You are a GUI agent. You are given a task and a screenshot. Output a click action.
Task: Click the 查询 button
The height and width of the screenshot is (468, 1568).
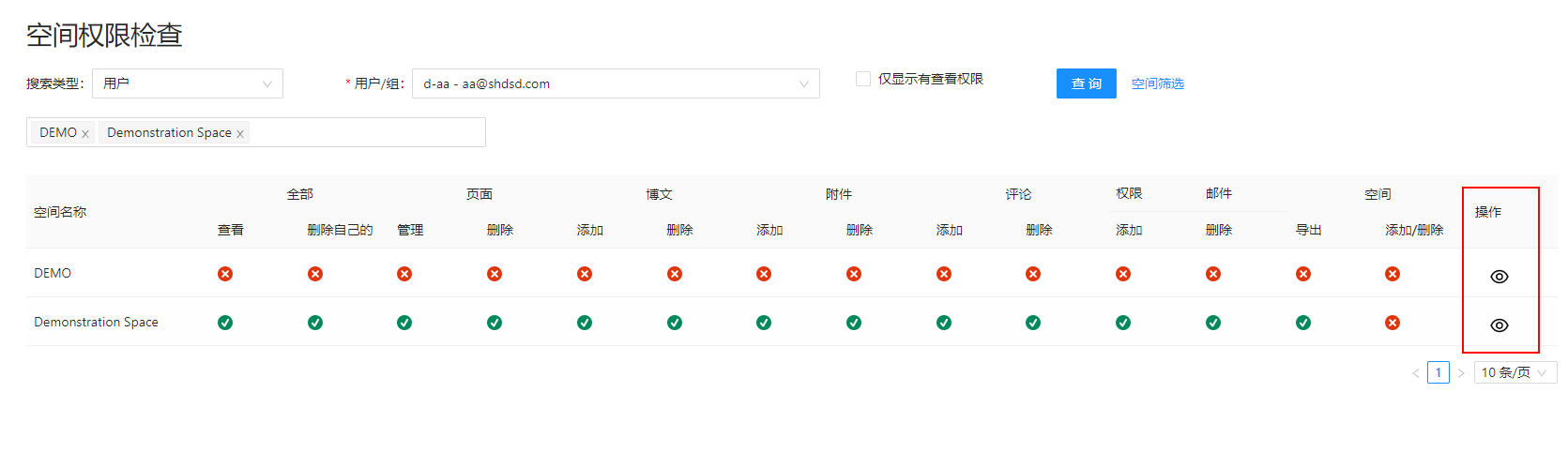coord(1086,83)
